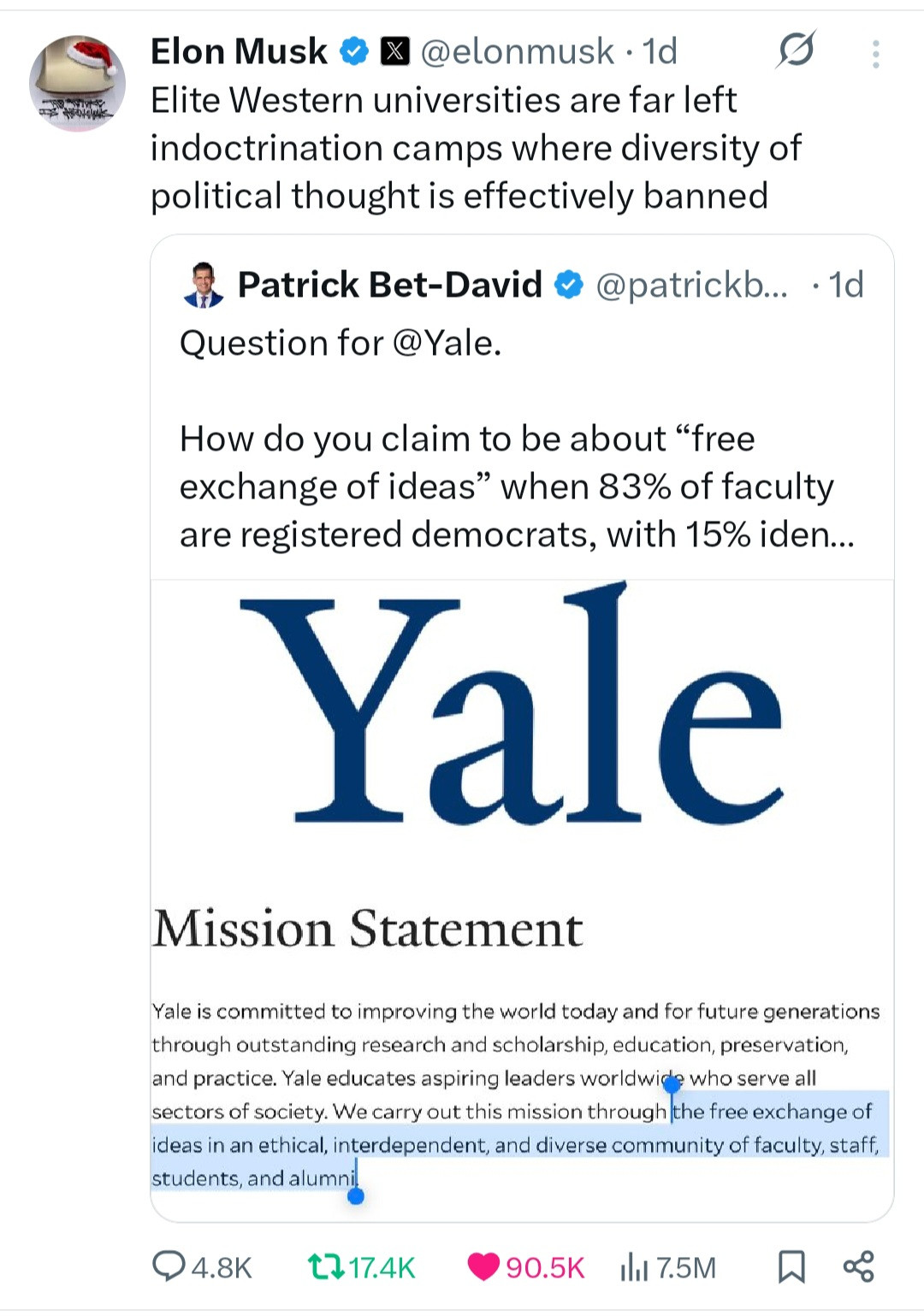
Task: Repost this tweet using the retweet icon
Action: [x=324, y=1266]
